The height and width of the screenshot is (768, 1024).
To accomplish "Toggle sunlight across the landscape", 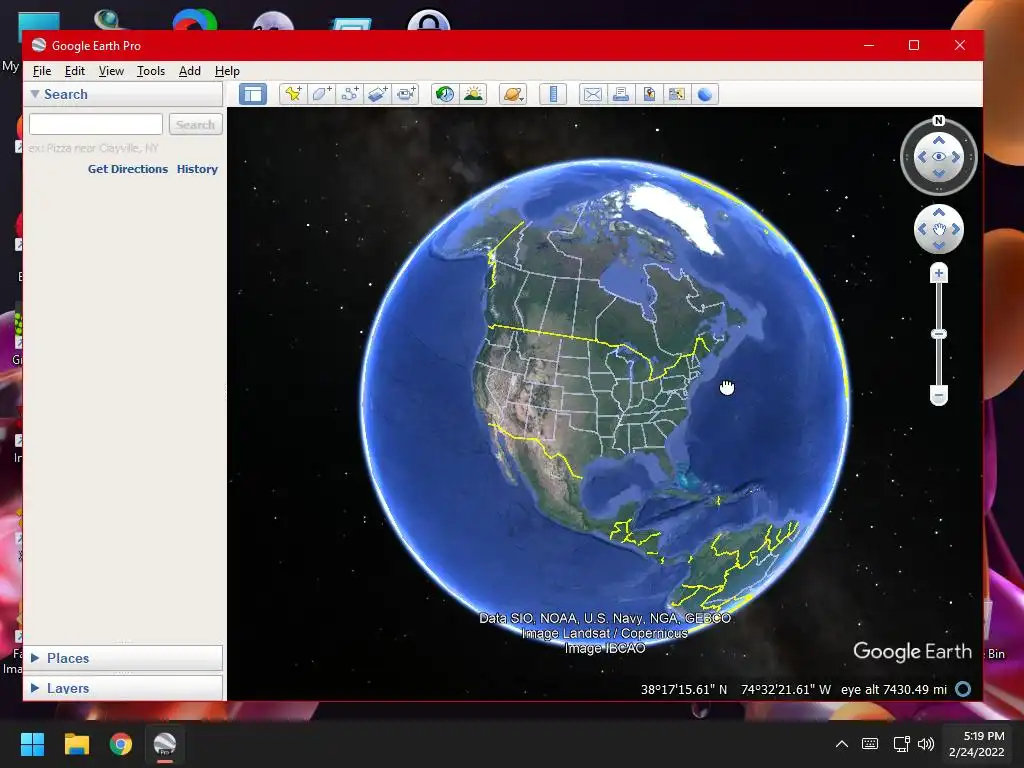I will pyautogui.click(x=473, y=94).
